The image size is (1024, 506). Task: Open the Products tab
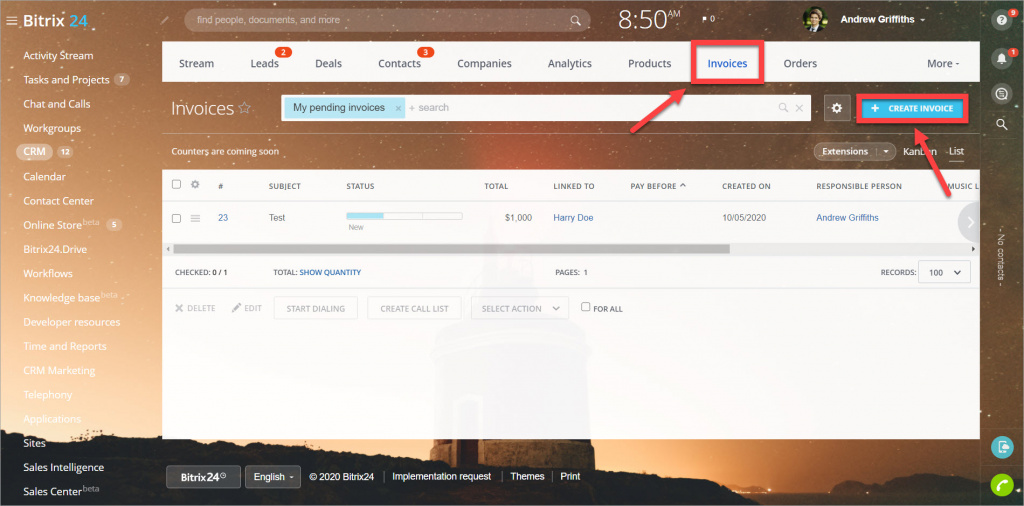[650, 63]
